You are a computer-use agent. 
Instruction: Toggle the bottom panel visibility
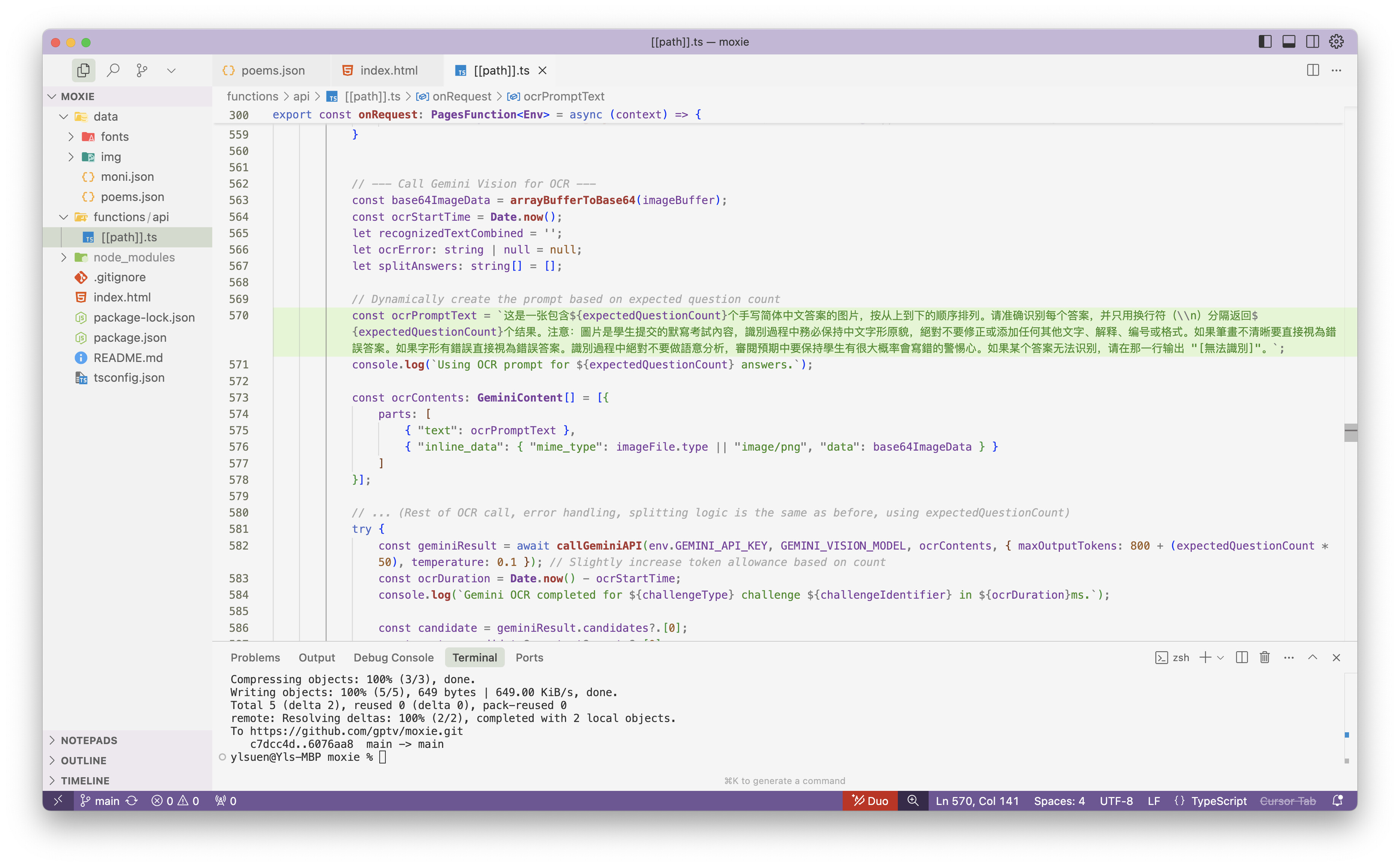(x=1288, y=41)
